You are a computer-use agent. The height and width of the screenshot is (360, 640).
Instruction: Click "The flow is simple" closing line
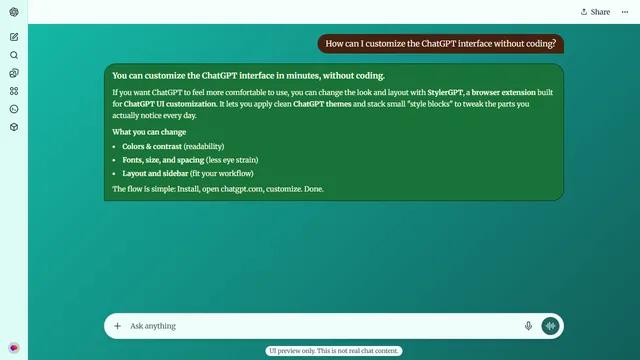click(218, 189)
